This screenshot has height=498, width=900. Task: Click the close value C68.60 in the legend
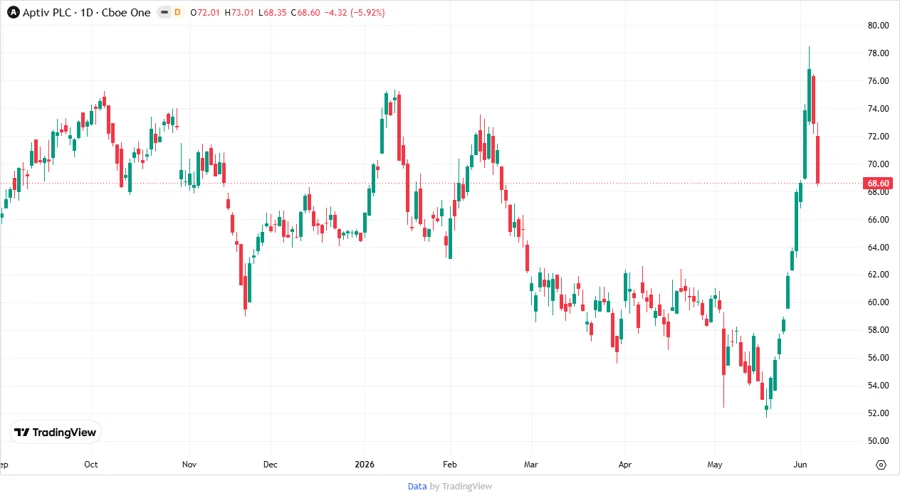[305, 12]
